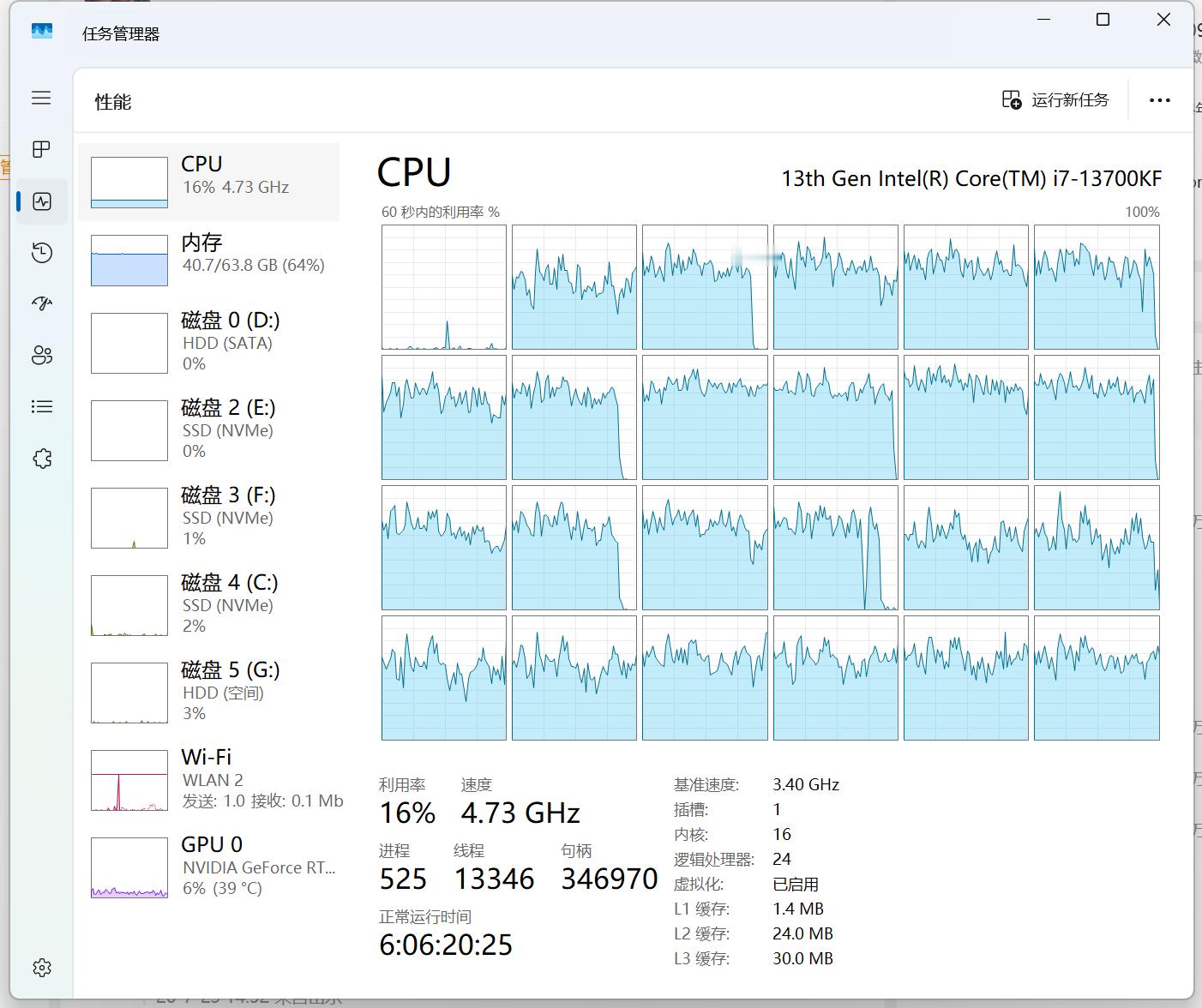1202x1008 pixels.
Task: Click the 逻辑处理器 label
Action: coord(714,859)
